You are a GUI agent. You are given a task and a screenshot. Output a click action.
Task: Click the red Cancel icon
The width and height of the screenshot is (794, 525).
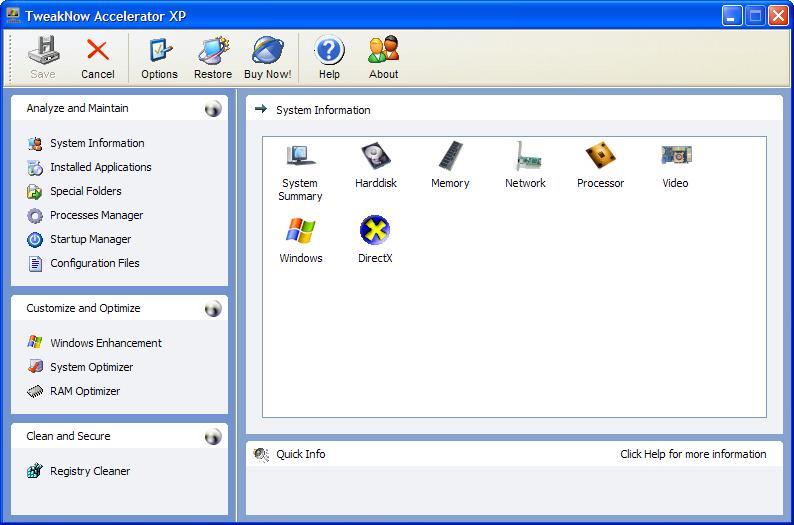pos(97,50)
